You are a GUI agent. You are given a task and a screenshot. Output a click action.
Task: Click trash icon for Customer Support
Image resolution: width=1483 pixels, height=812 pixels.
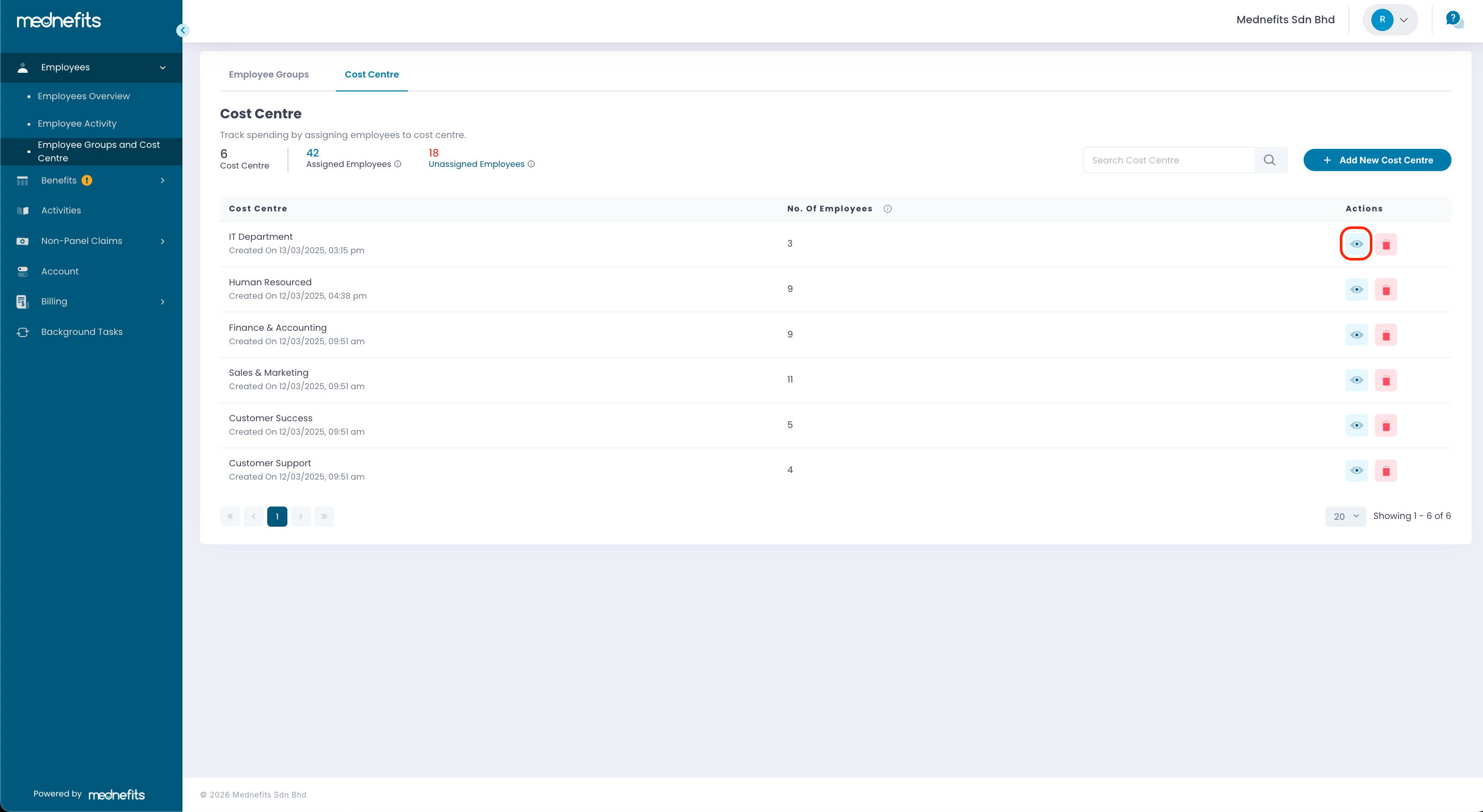click(1386, 471)
